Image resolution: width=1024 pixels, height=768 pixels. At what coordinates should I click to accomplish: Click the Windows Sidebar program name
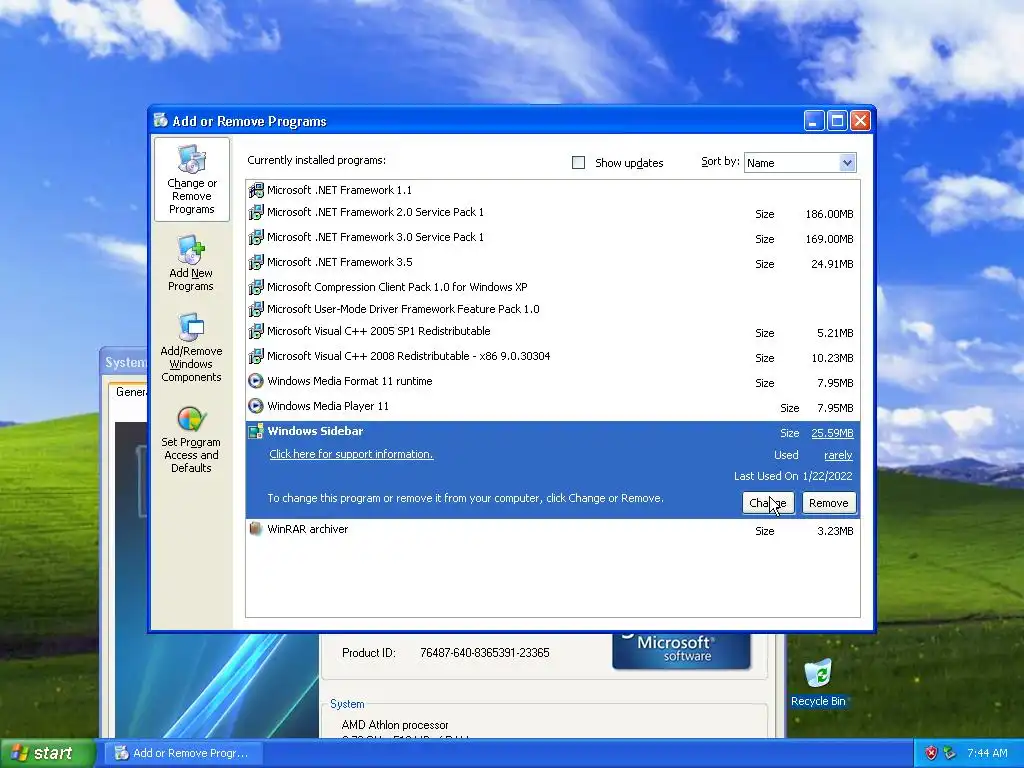click(x=315, y=431)
